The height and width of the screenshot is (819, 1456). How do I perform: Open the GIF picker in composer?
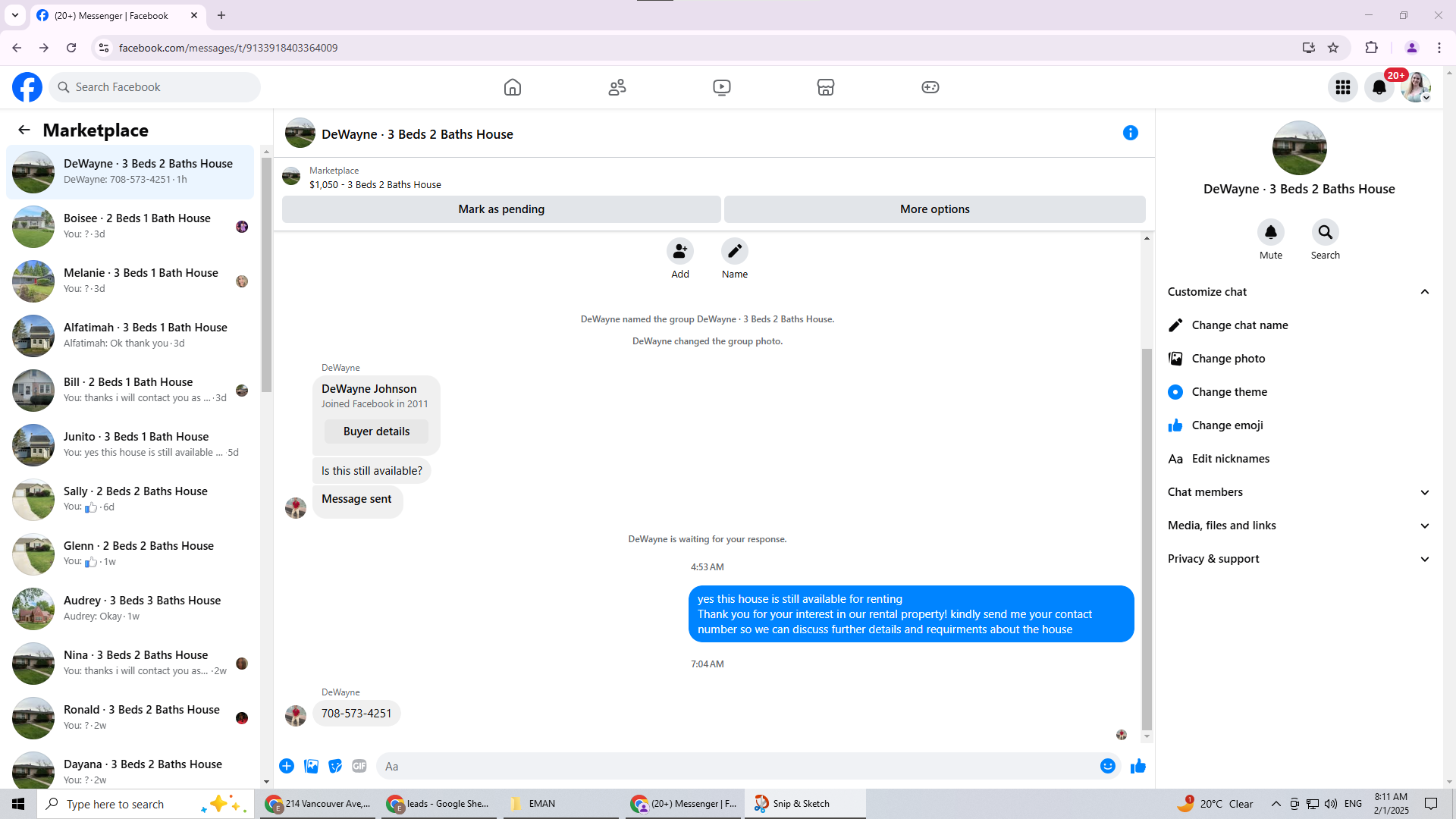tap(359, 767)
